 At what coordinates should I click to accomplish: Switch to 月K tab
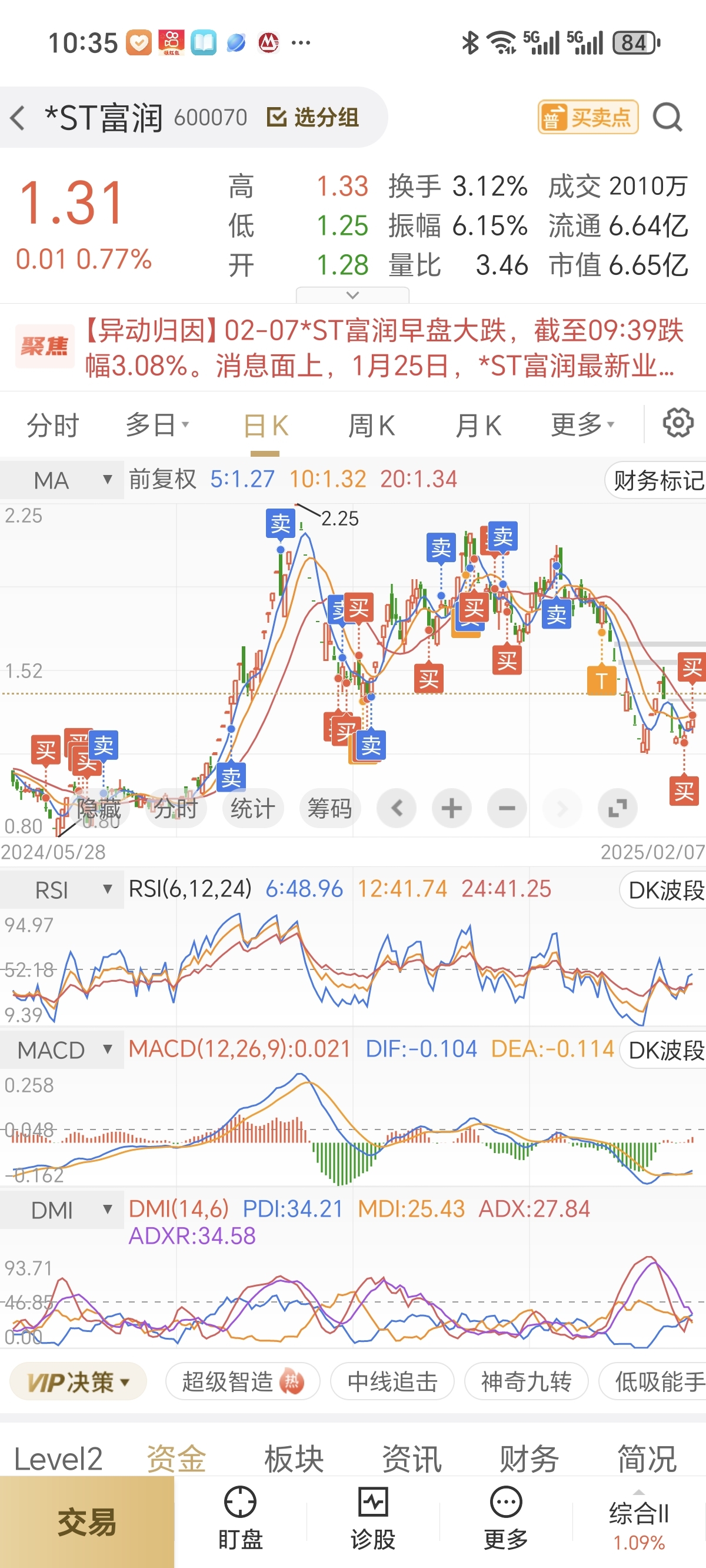pyautogui.click(x=478, y=425)
